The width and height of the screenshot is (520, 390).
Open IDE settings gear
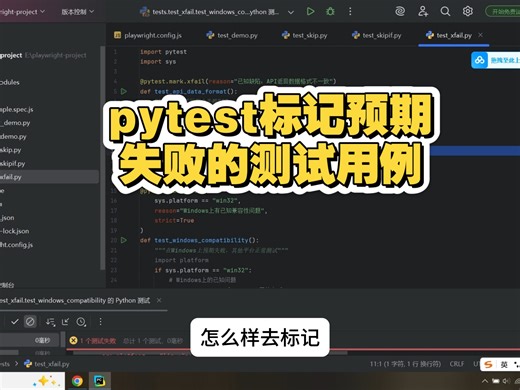(468, 12)
